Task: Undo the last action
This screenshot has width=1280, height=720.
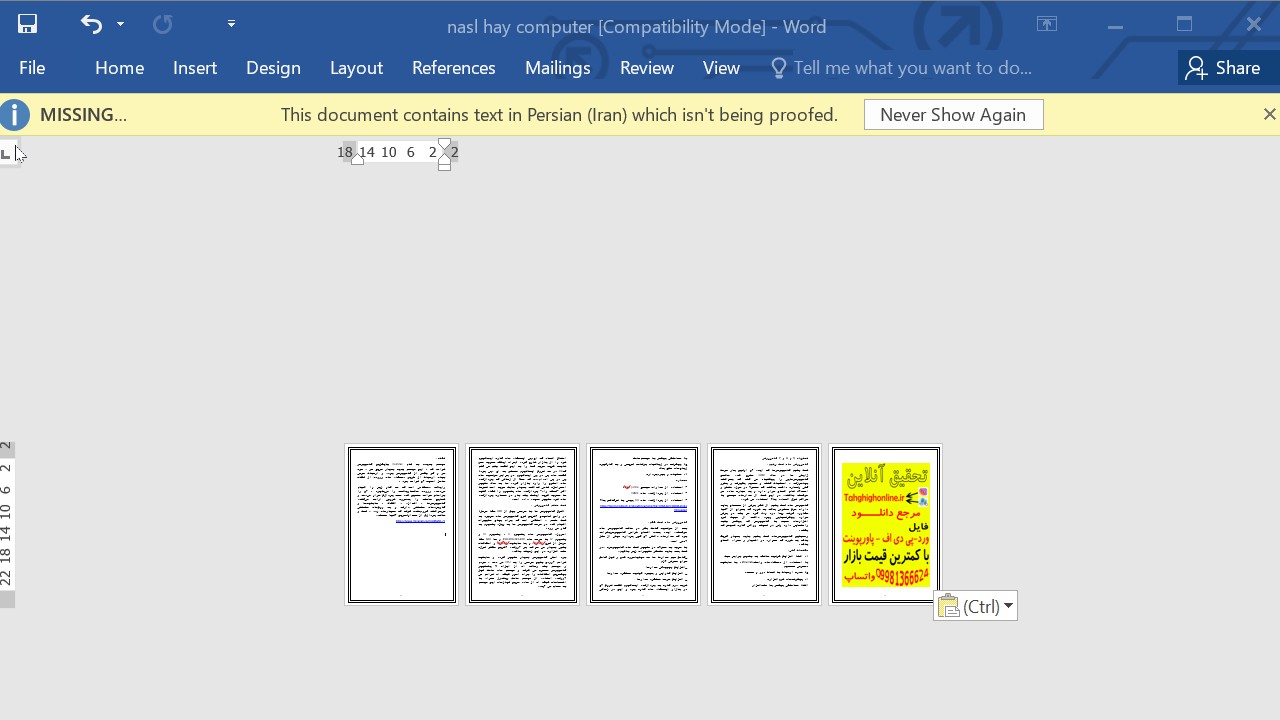Action: pyautogui.click(x=91, y=24)
